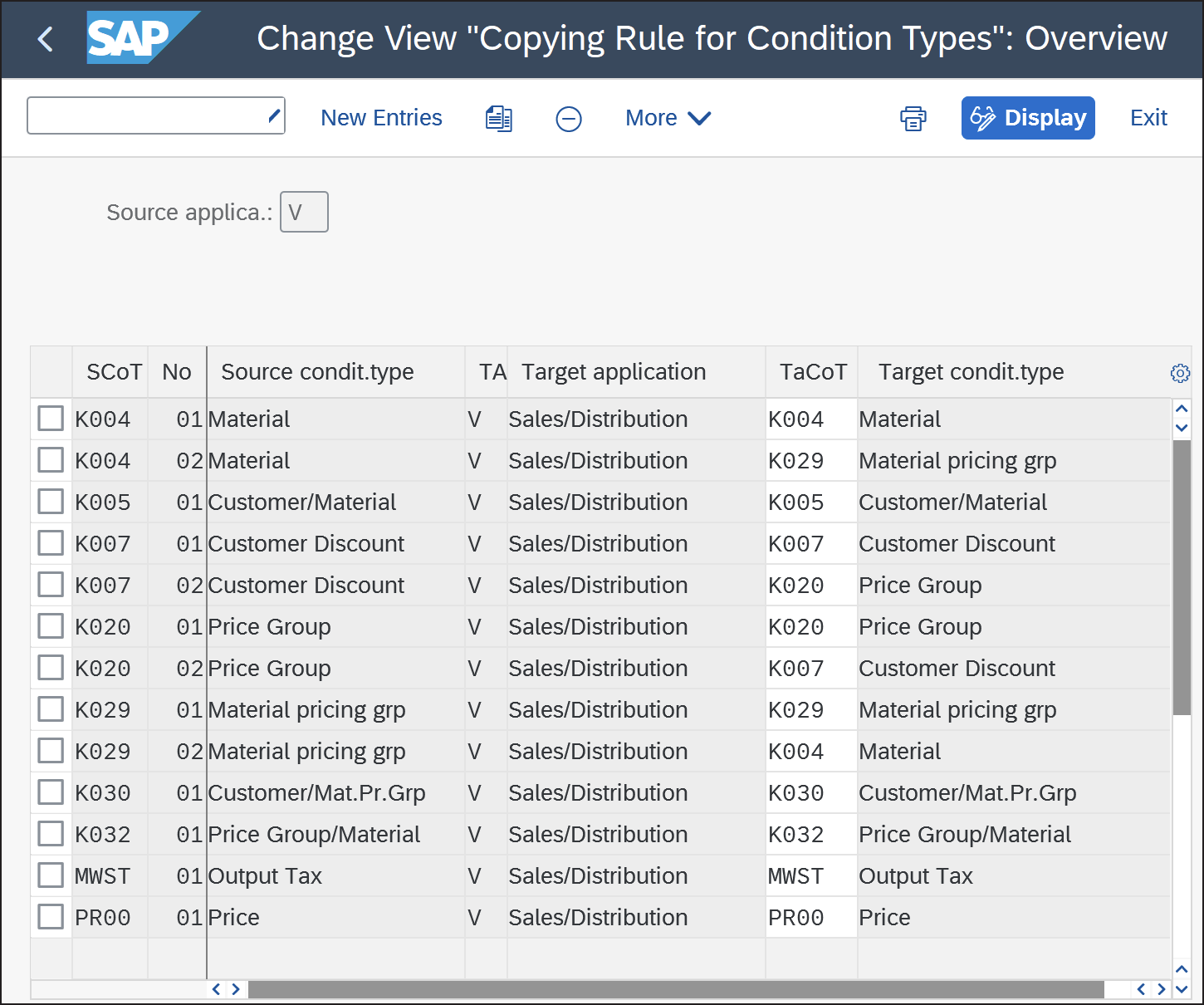This screenshot has height=1005, width=1204.
Task: Click the right arrow under the No column
Action: click(x=236, y=989)
